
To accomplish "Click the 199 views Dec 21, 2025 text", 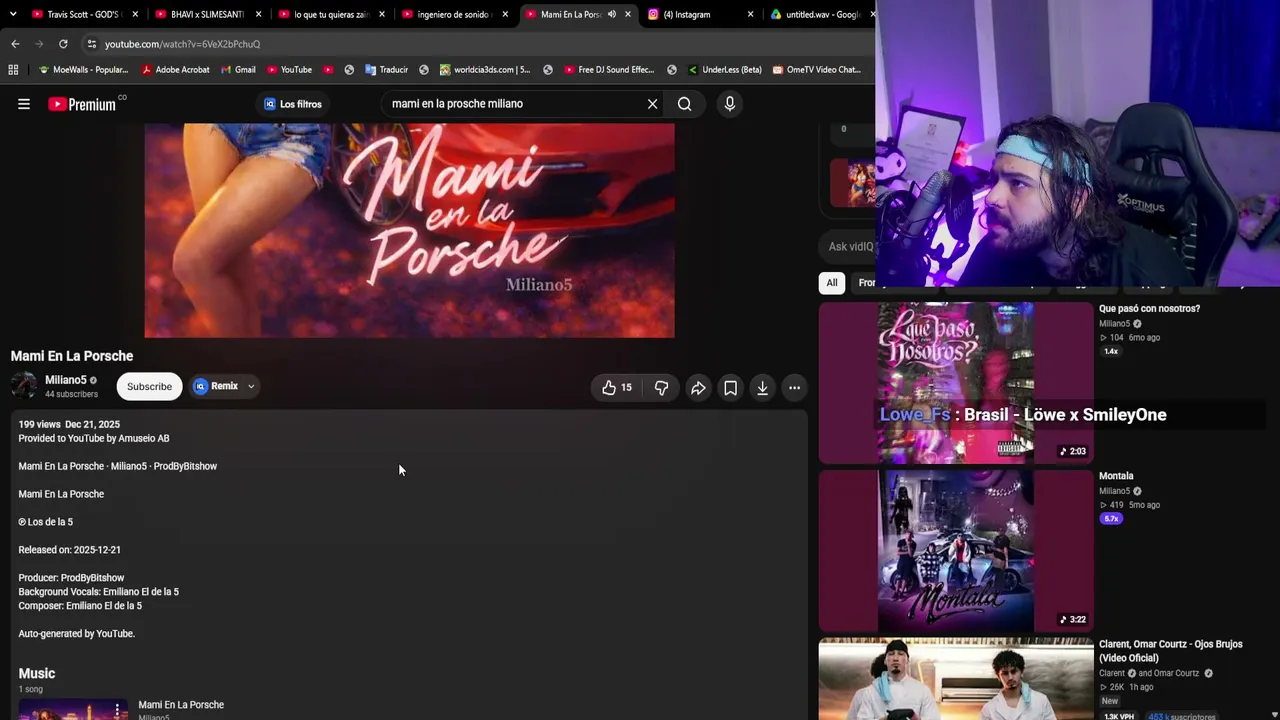I will (x=69, y=425).
